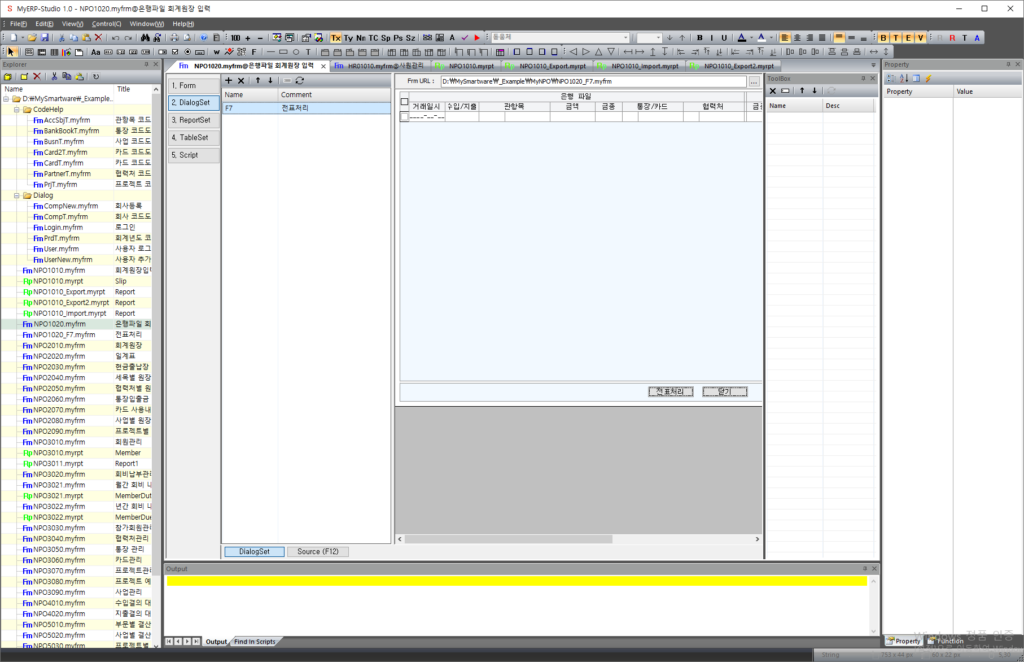Select the 1. Form section button

[194, 86]
